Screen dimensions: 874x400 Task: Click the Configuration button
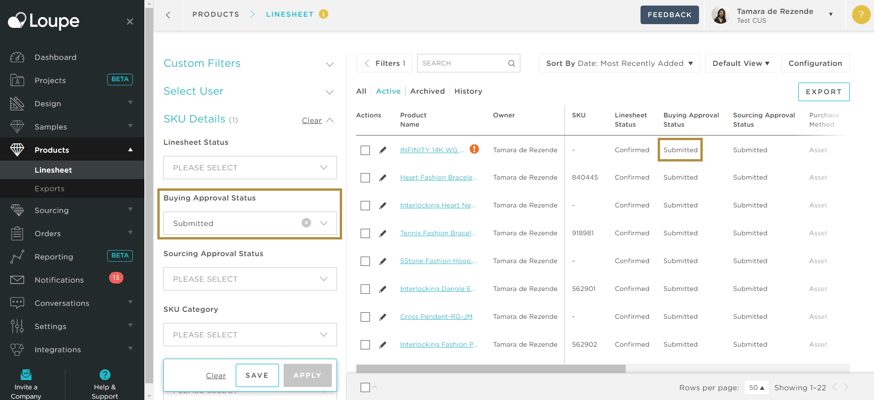(815, 64)
